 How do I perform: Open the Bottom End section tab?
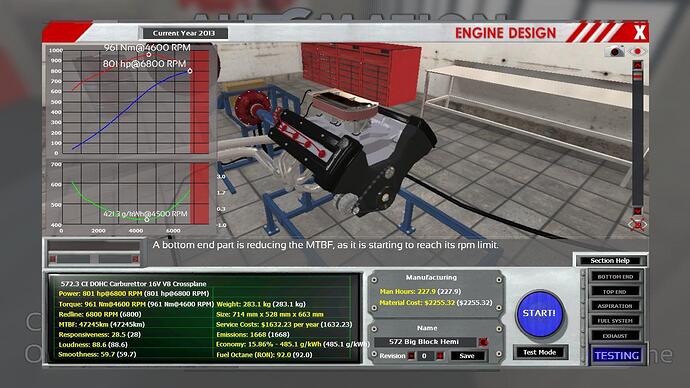pos(615,277)
